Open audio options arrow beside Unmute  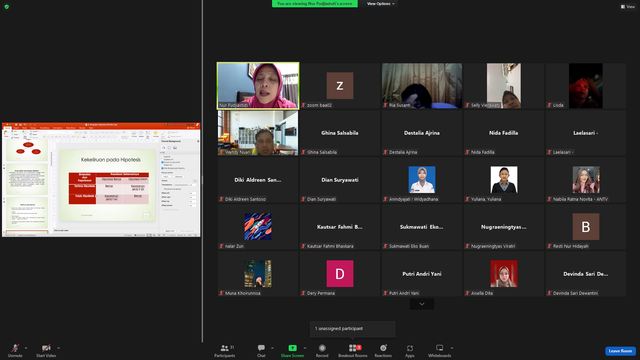pyautogui.click(x=26, y=348)
